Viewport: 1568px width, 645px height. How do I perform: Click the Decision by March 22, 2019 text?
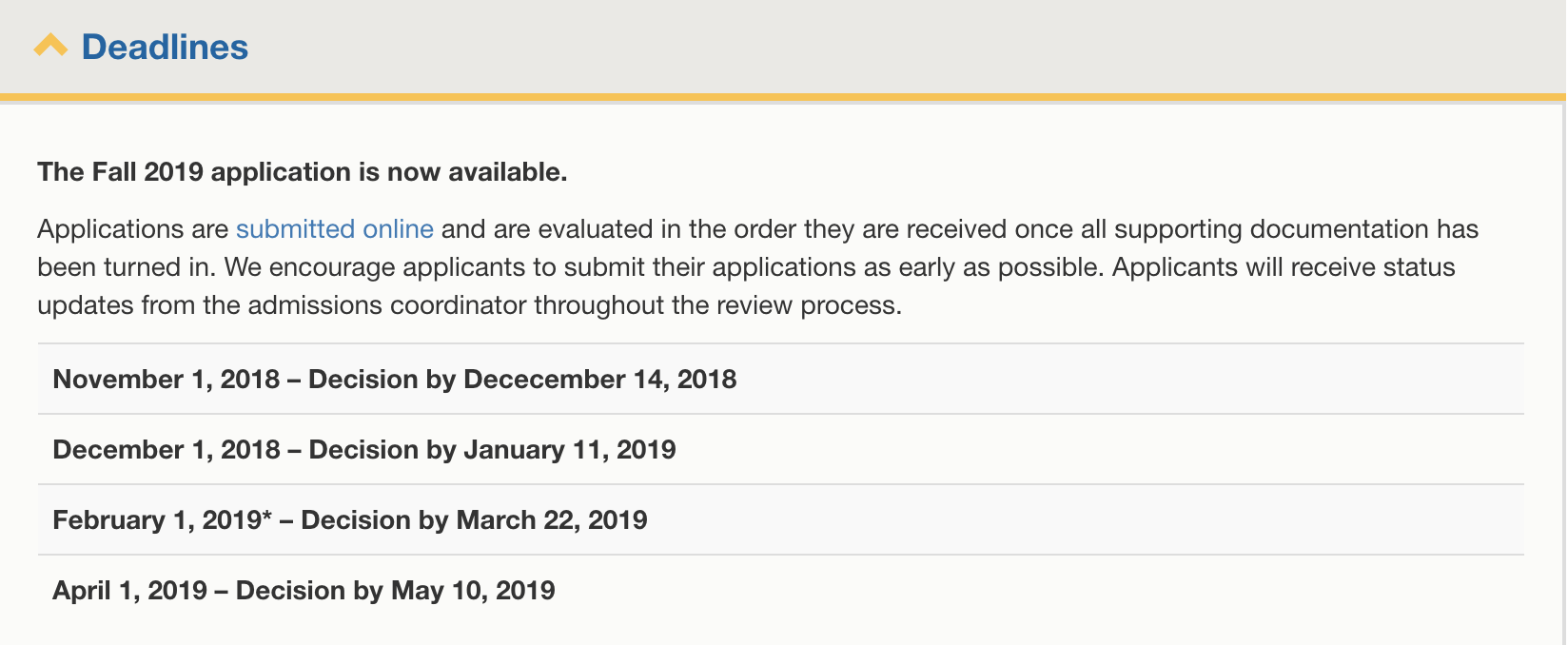[474, 519]
